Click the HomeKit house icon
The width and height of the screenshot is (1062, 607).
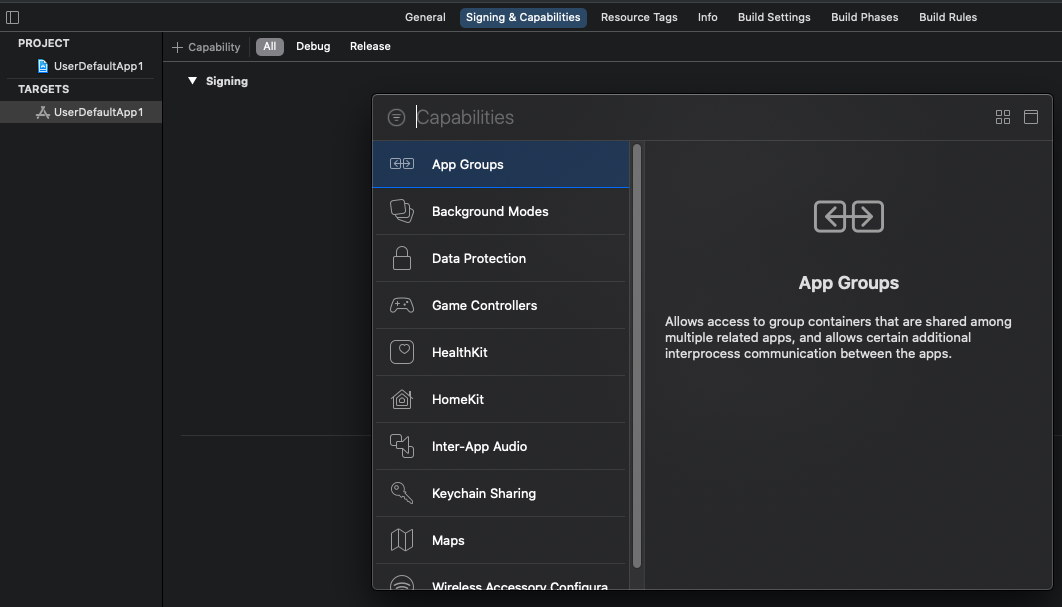pos(401,399)
